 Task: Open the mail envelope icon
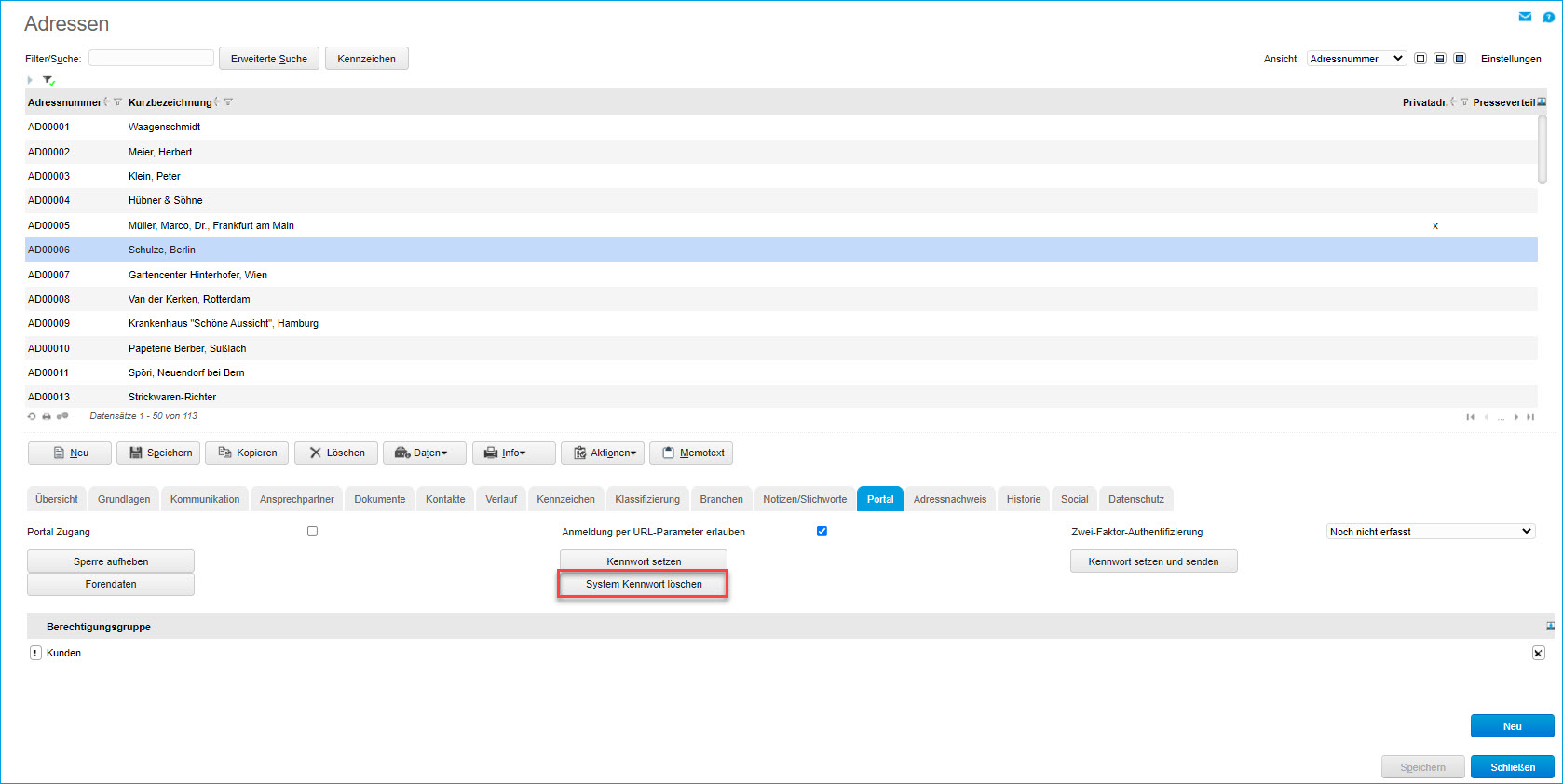click(1525, 17)
